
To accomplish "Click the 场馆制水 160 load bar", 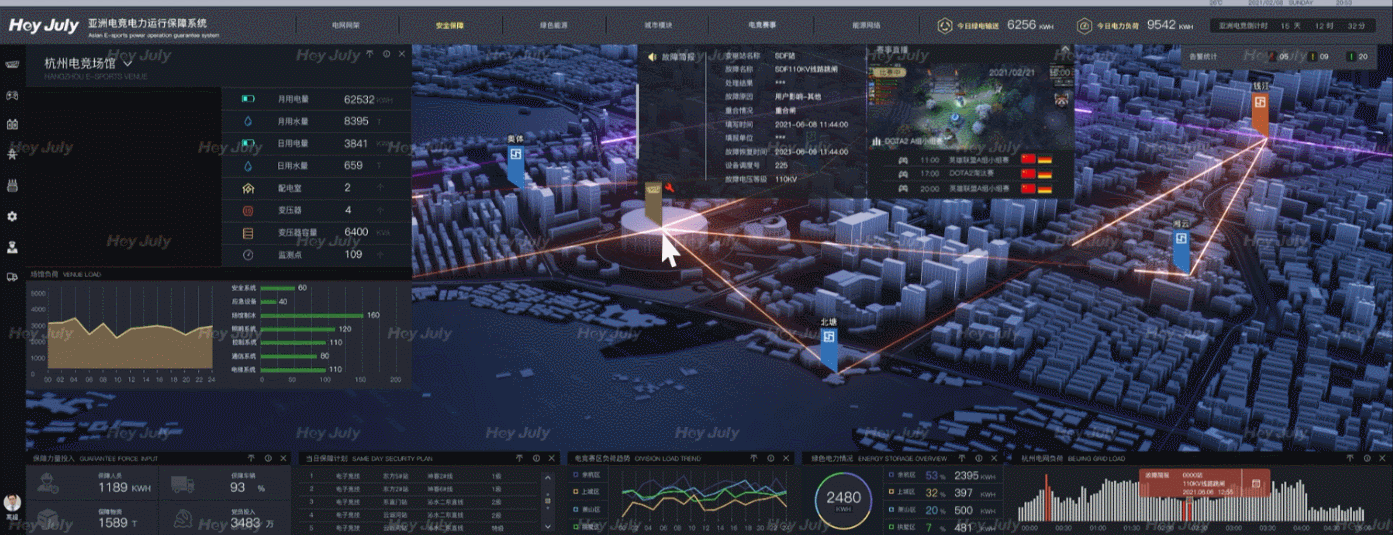I will click(x=312, y=315).
